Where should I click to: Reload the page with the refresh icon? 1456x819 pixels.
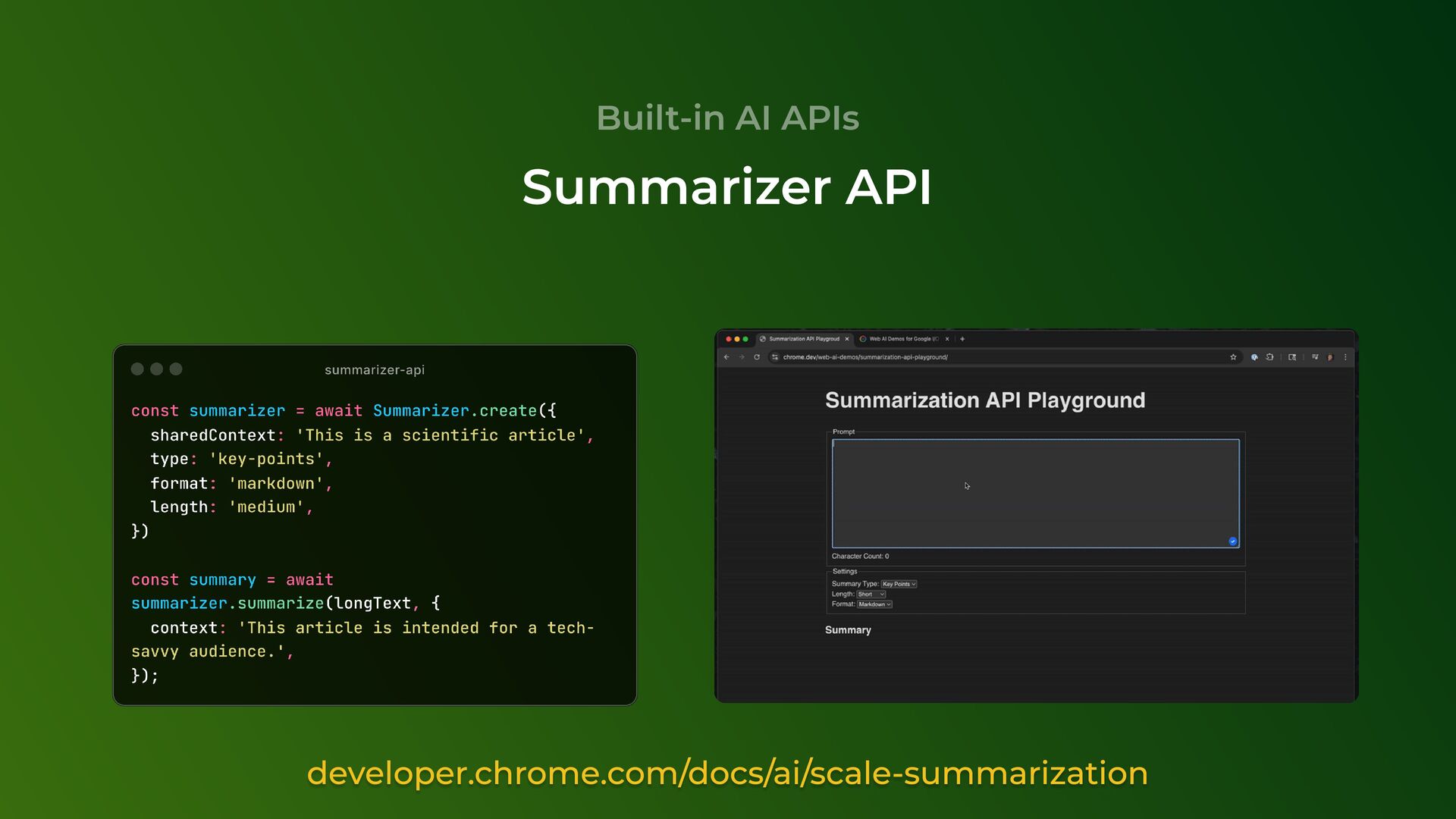pyautogui.click(x=757, y=357)
